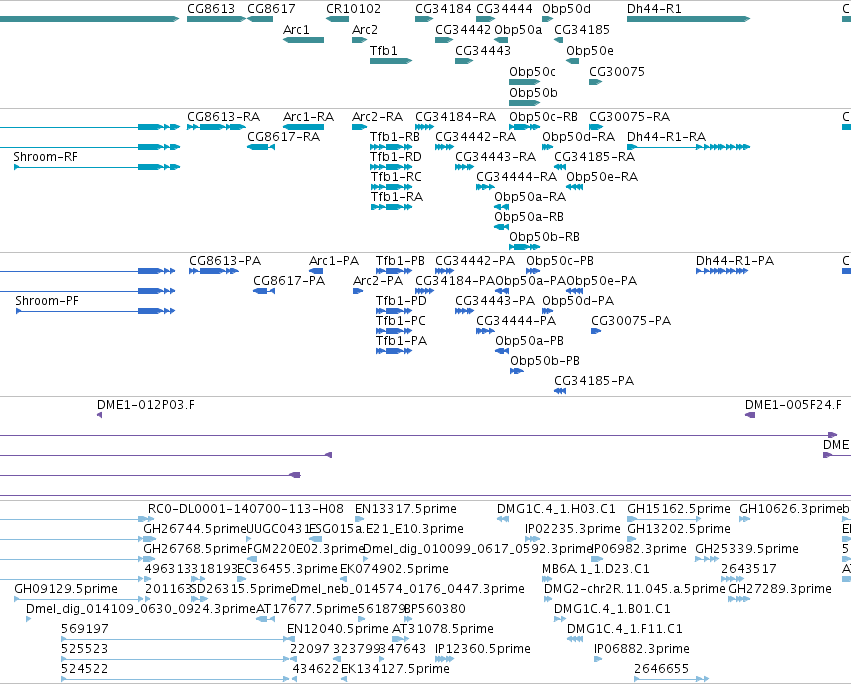This screenshot has height=684, width=851.
Task: Select the Arc2 gene label
Action: coord(365,29)
